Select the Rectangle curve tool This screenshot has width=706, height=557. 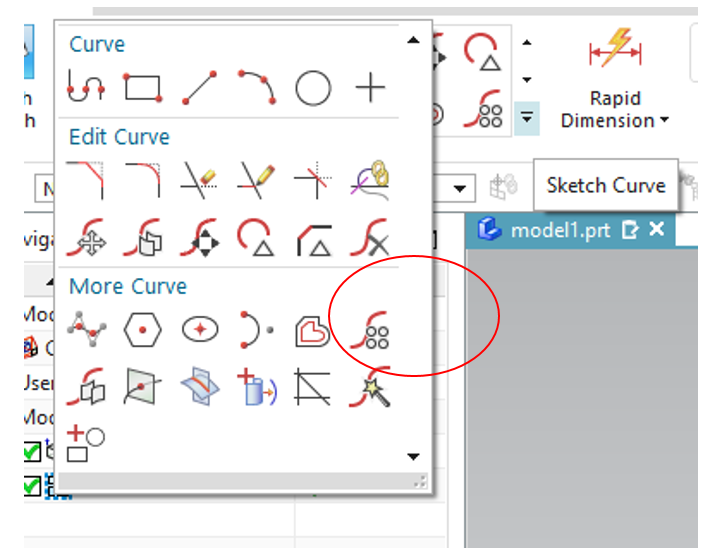143,87
